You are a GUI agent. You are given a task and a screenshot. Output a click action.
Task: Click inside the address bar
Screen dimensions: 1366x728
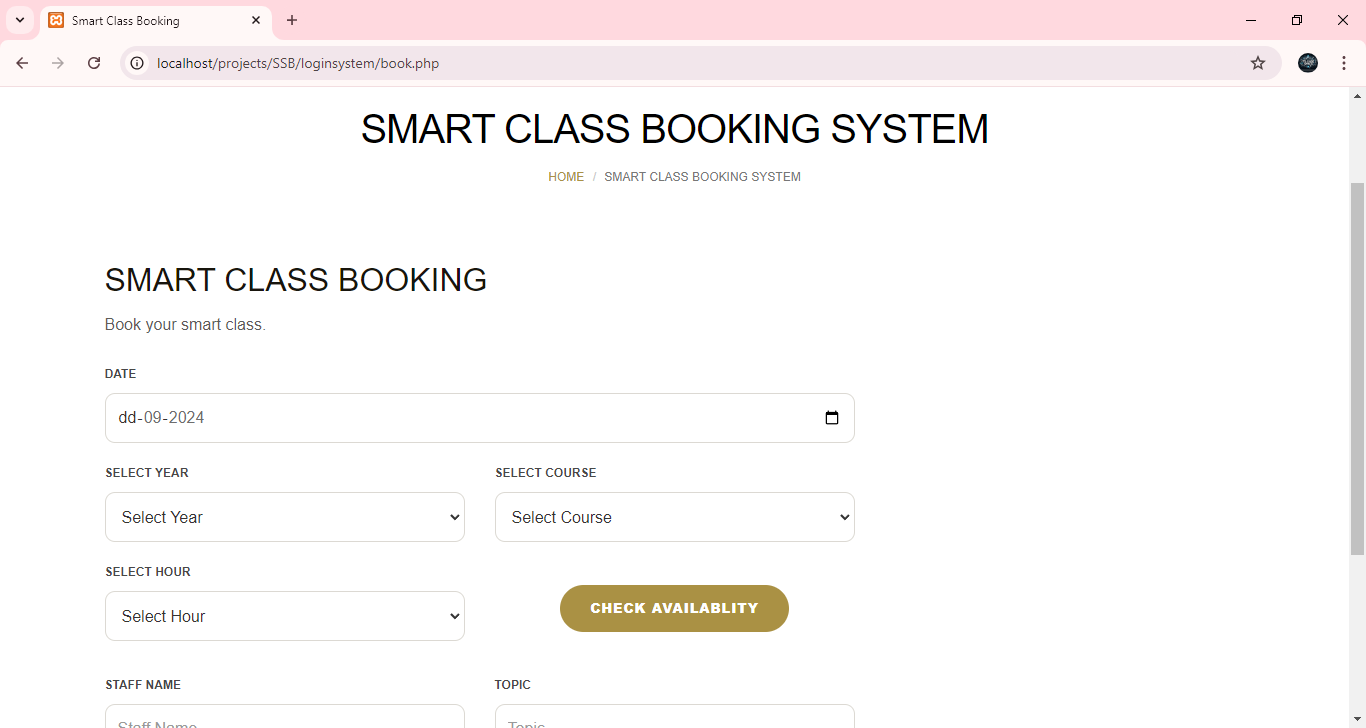(600, 62)
